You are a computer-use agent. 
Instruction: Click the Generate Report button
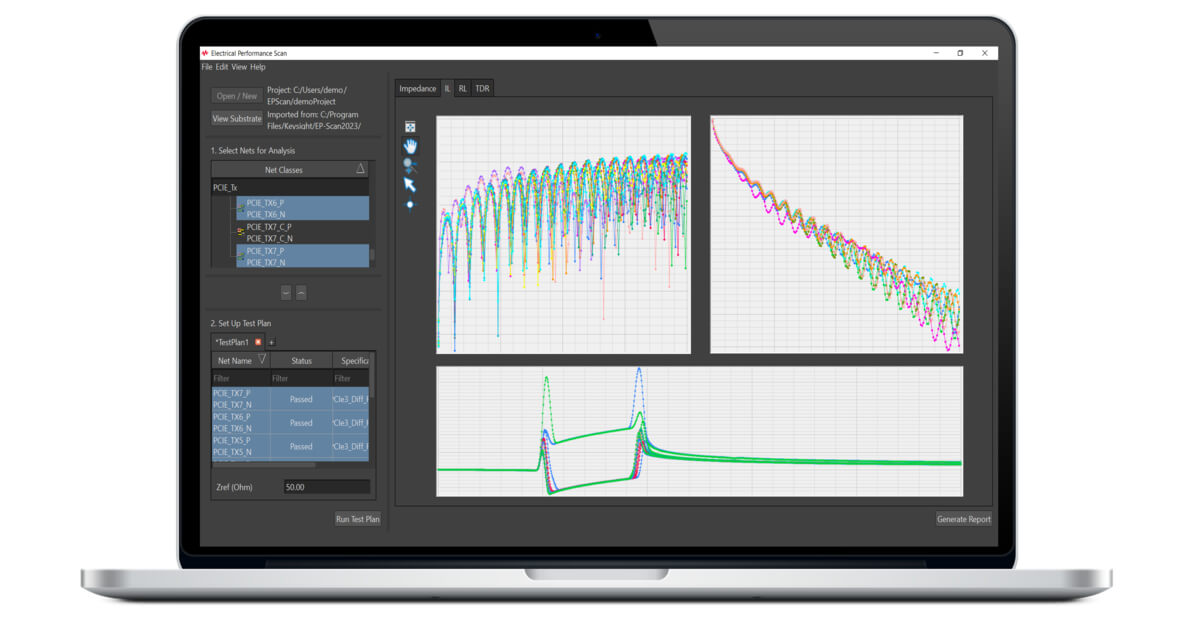click(x=964, y=519)
